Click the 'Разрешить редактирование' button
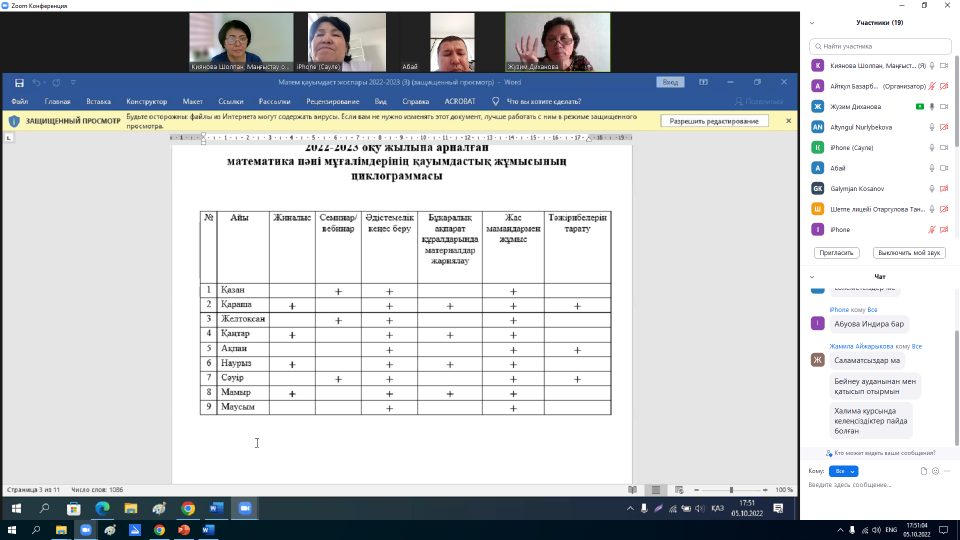 [x=713, y=121]
